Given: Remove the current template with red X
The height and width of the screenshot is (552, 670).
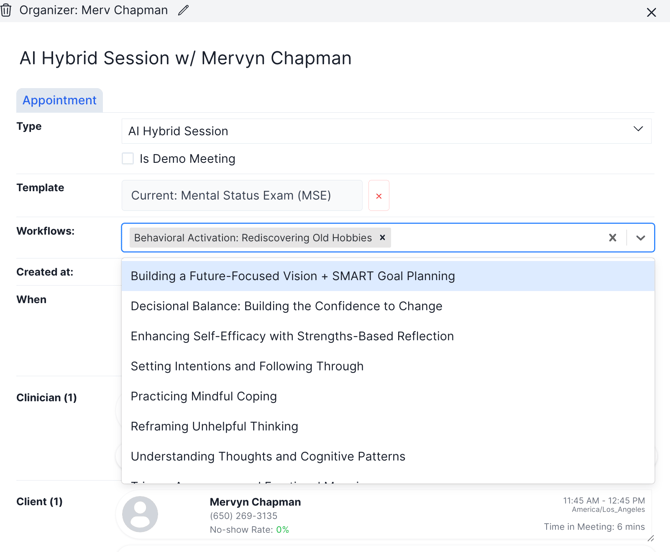Looking at the screenshot, I should point(379,196).
